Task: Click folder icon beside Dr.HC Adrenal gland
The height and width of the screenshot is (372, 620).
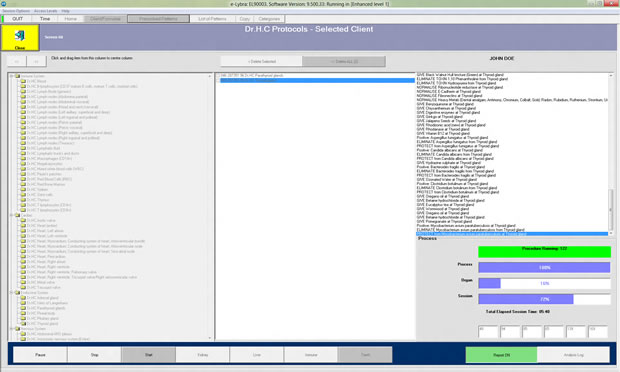Action: [x=23, y=298]
